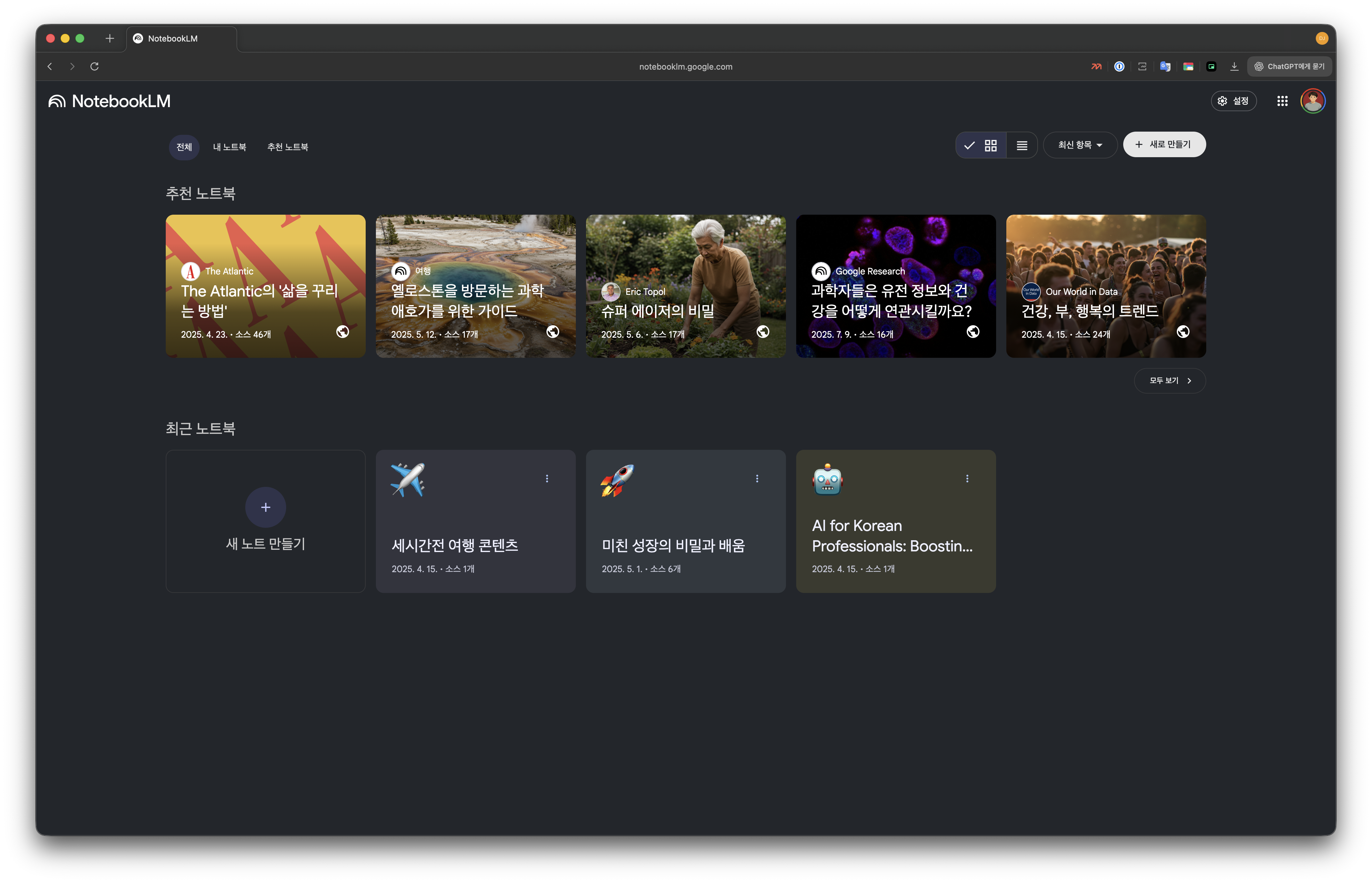
Task: Open the Google apps grid icon
Action: [x=1282, y=101]
